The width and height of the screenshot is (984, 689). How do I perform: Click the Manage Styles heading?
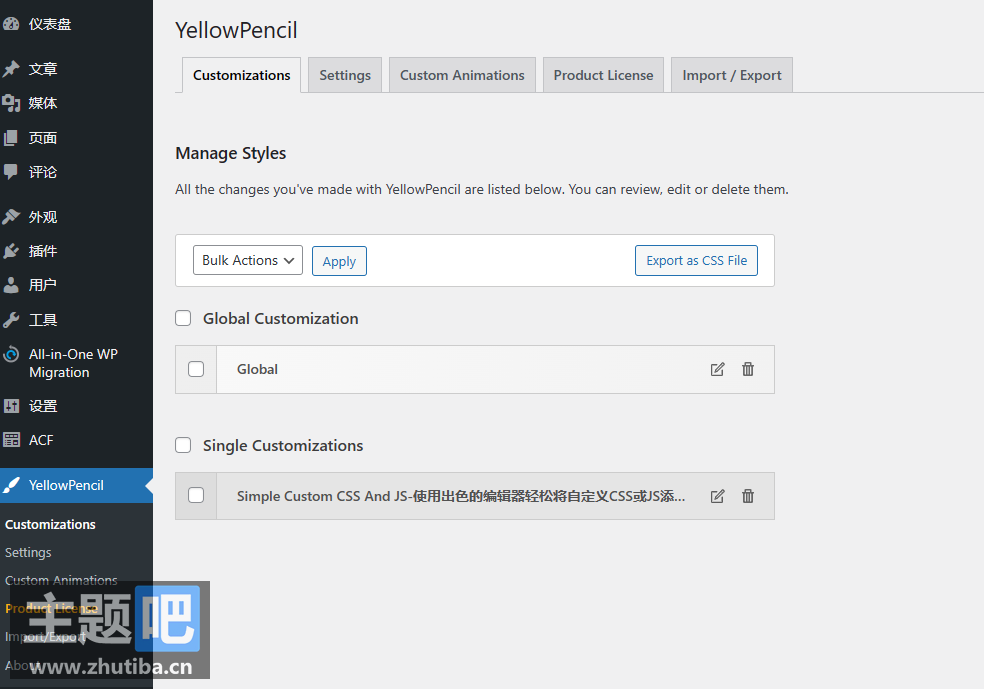pyautogui.click(x=231, y=154)
